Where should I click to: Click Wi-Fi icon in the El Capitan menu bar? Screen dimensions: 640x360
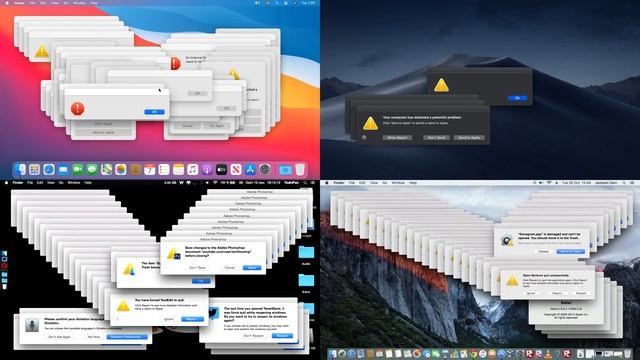click(x=549, y=183)
